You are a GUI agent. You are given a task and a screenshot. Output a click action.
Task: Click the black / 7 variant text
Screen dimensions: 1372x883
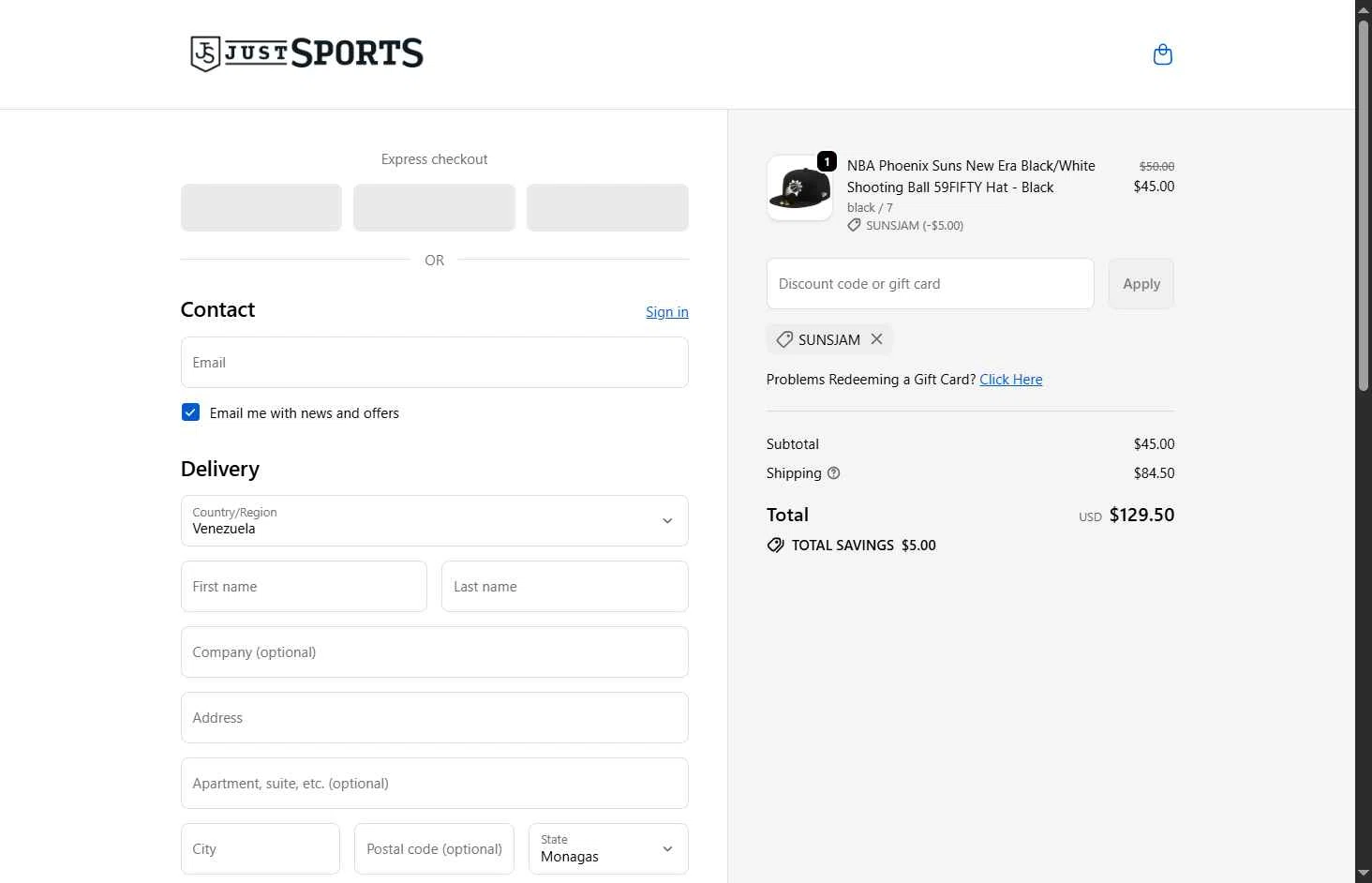coord(870,208)
